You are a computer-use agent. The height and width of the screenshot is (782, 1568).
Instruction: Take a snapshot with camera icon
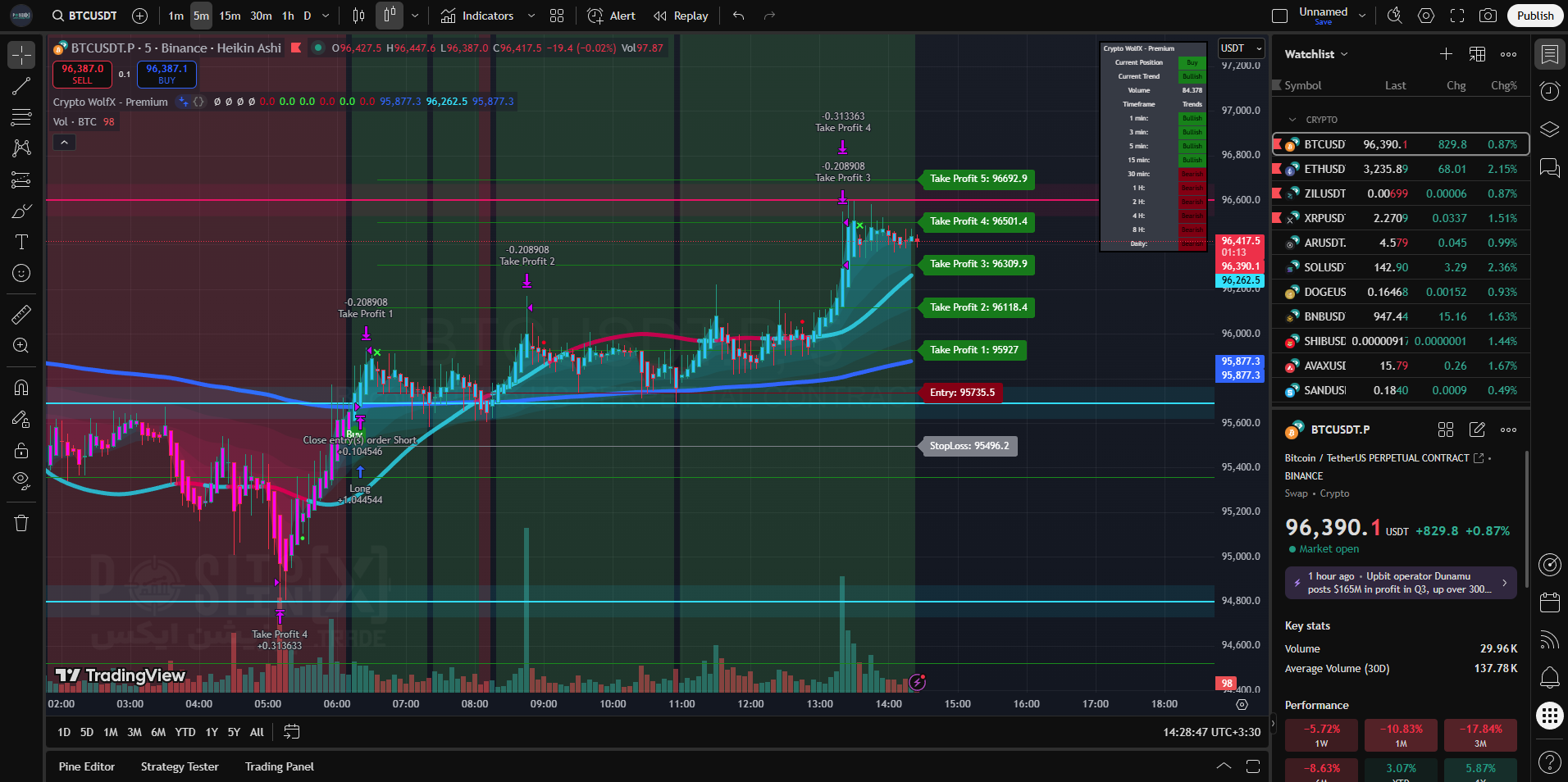[x=1488, y=16]
